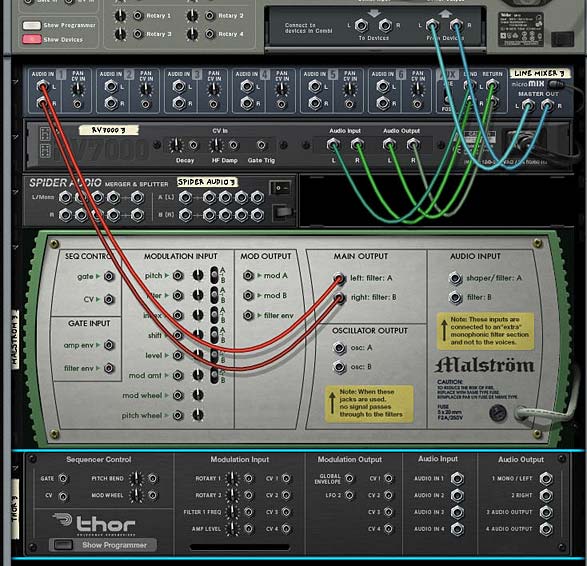The width and height of the screenshot is (587, 566).
Task: Click the Combinator Rotary 4 CV jack
Action: pos(210,34)
